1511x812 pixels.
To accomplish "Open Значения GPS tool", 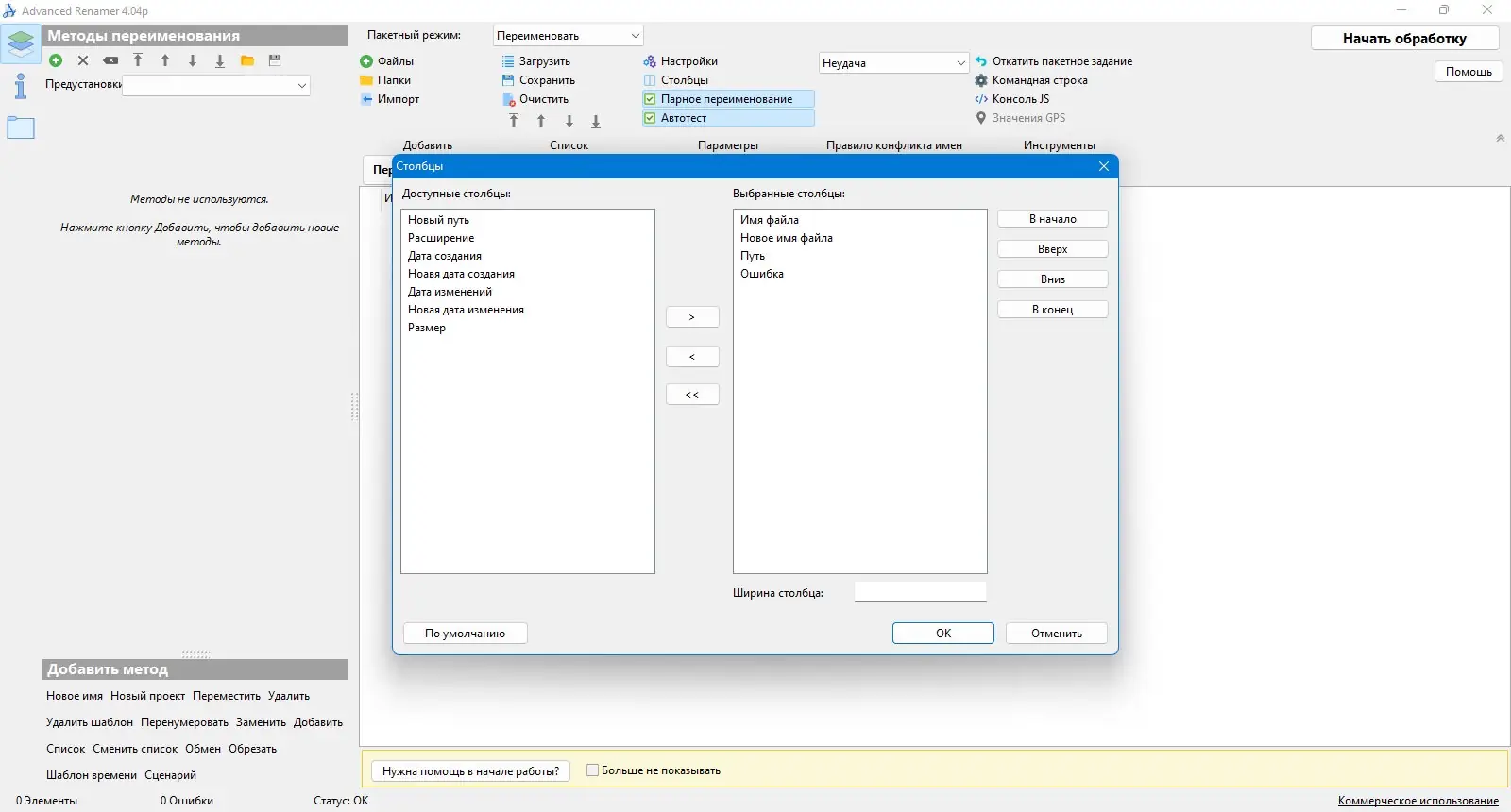I will tap(1020, 118).
